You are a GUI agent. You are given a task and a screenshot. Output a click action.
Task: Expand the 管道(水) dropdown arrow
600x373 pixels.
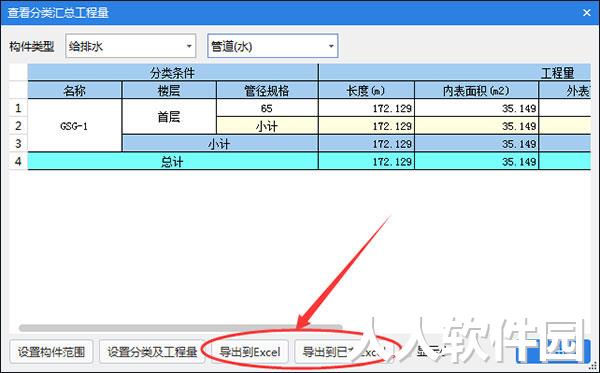(331, 46)
